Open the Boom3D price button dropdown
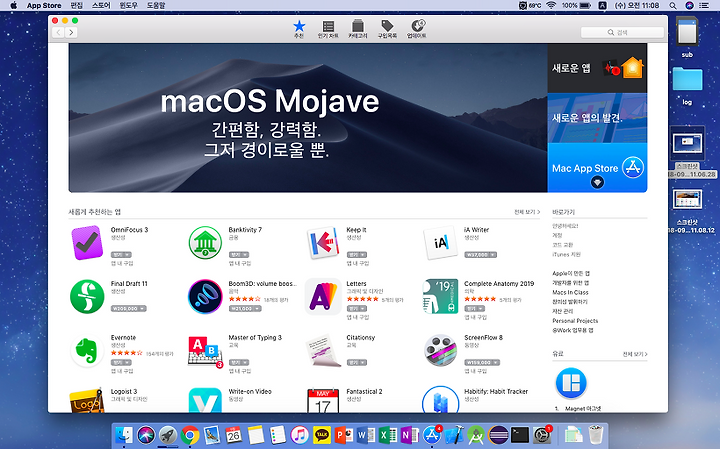The width and height of the screenshot is (720, 449). tap(245, 309)
